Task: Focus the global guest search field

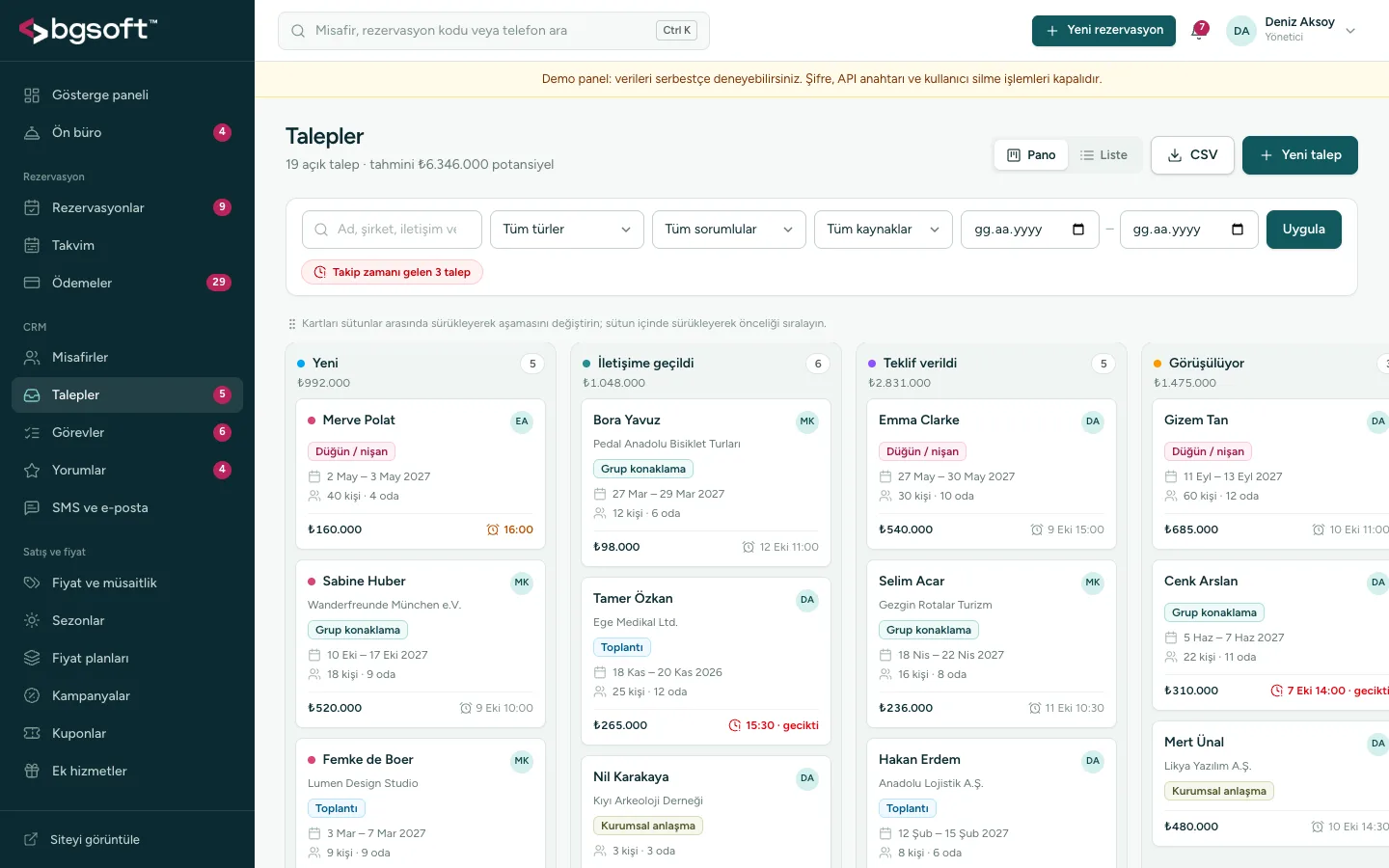Action: tap(494, 31)
